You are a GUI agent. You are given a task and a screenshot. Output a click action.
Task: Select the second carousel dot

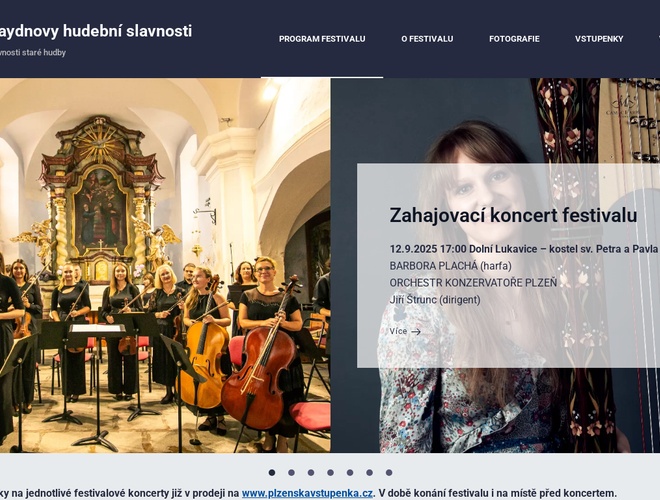[291, 473]
